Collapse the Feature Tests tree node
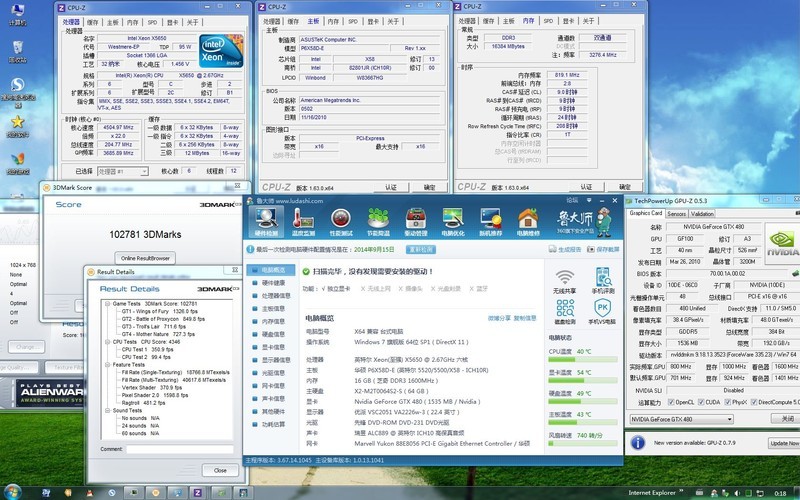 [x=108, y=365]
